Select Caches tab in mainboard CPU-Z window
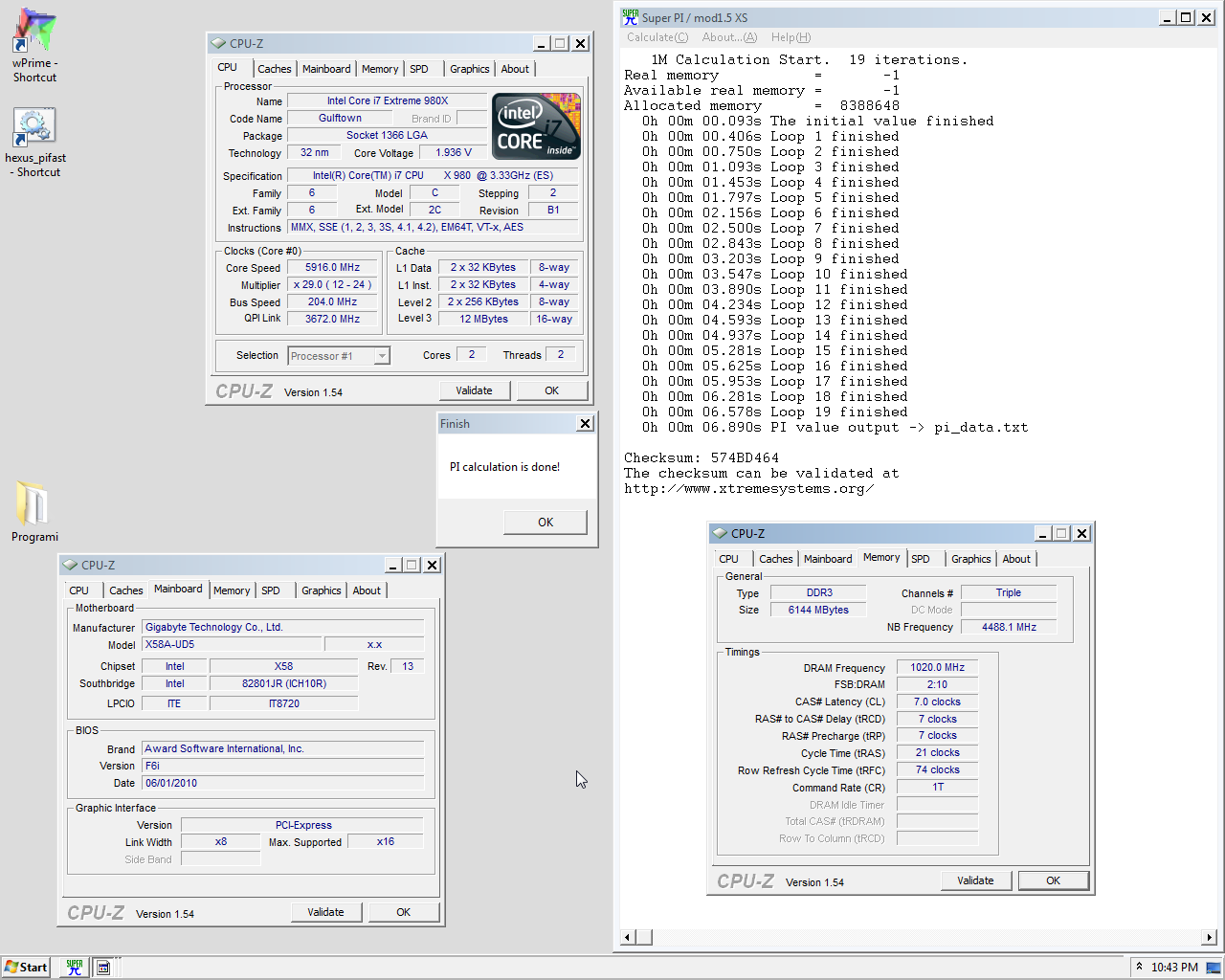 coord(126,590)
